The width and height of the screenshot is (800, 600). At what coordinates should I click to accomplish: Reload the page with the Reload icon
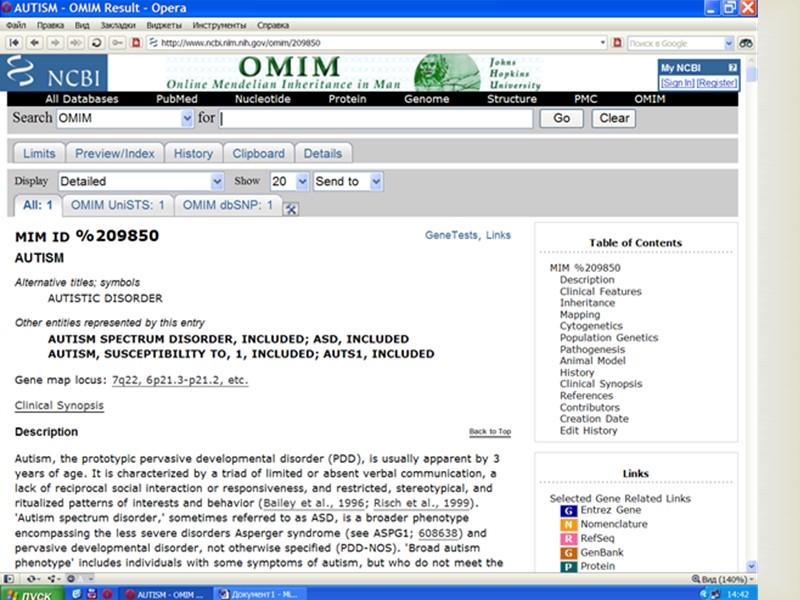click(96, 43)
